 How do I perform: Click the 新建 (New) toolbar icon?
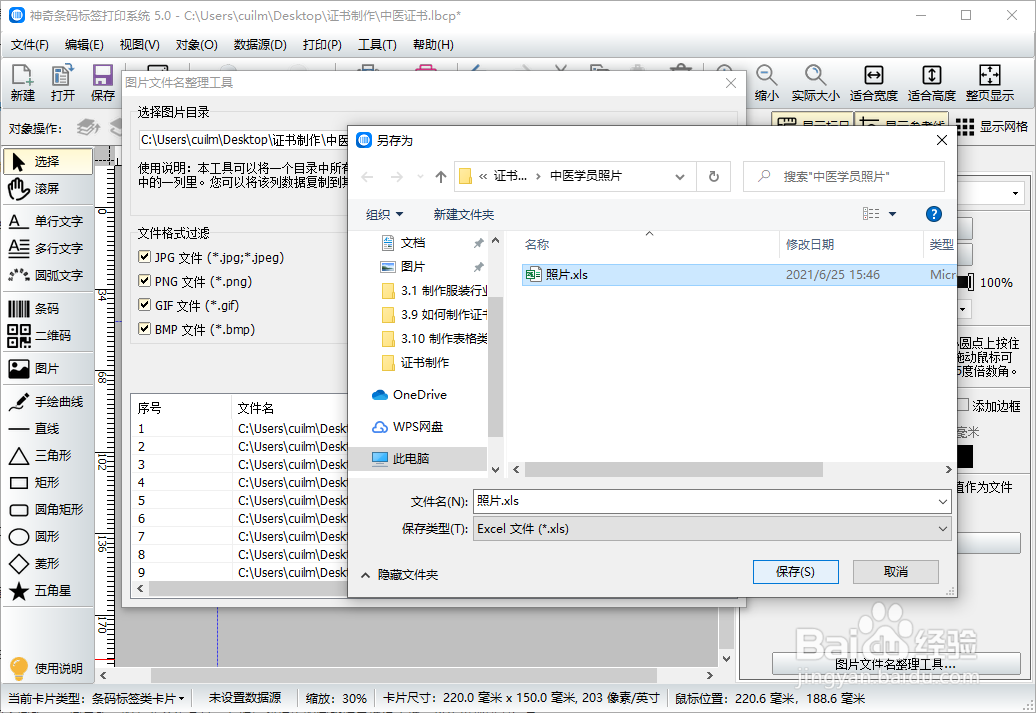click(22, 83)
